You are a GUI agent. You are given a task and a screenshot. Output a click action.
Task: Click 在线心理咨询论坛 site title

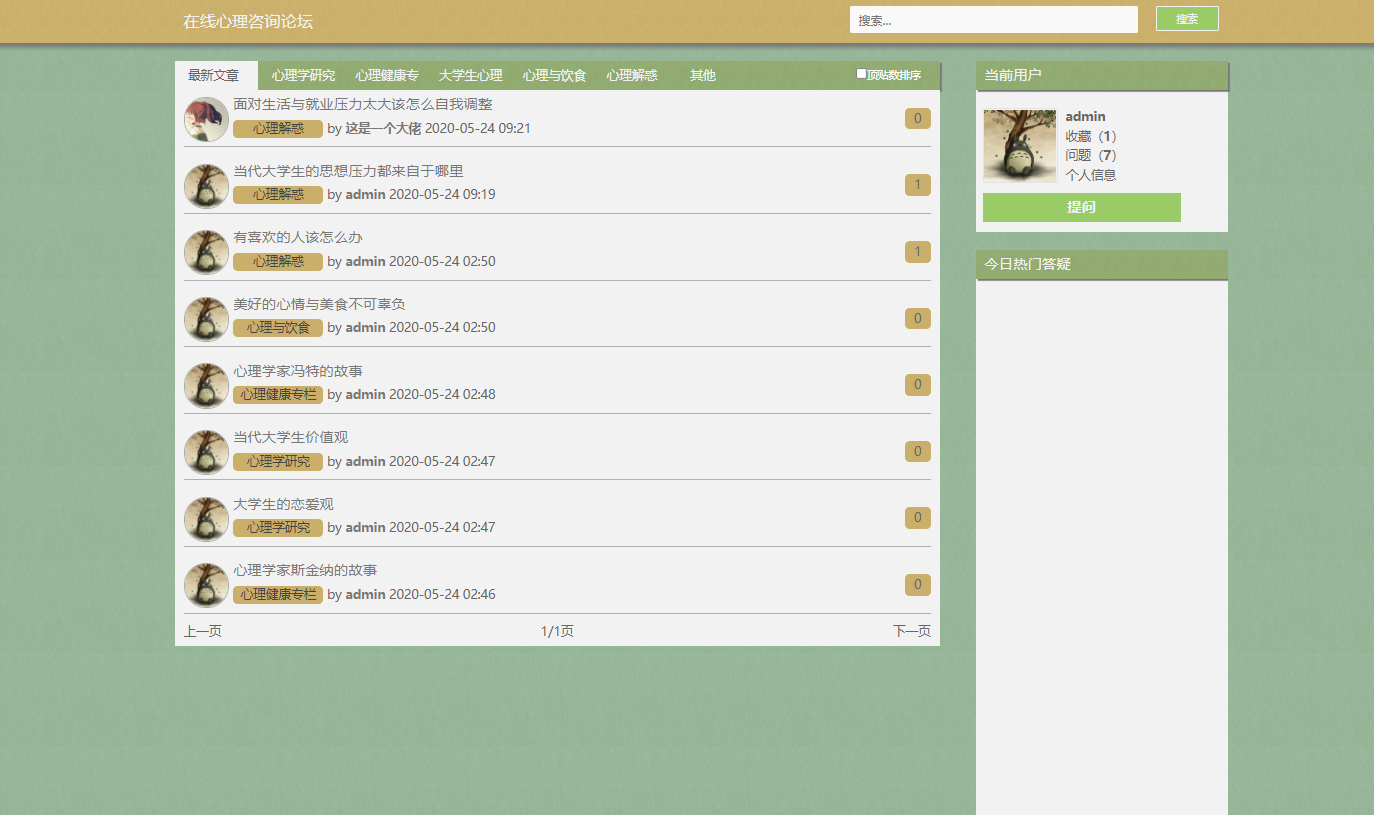pyautogui.click(x=248, y=22)
